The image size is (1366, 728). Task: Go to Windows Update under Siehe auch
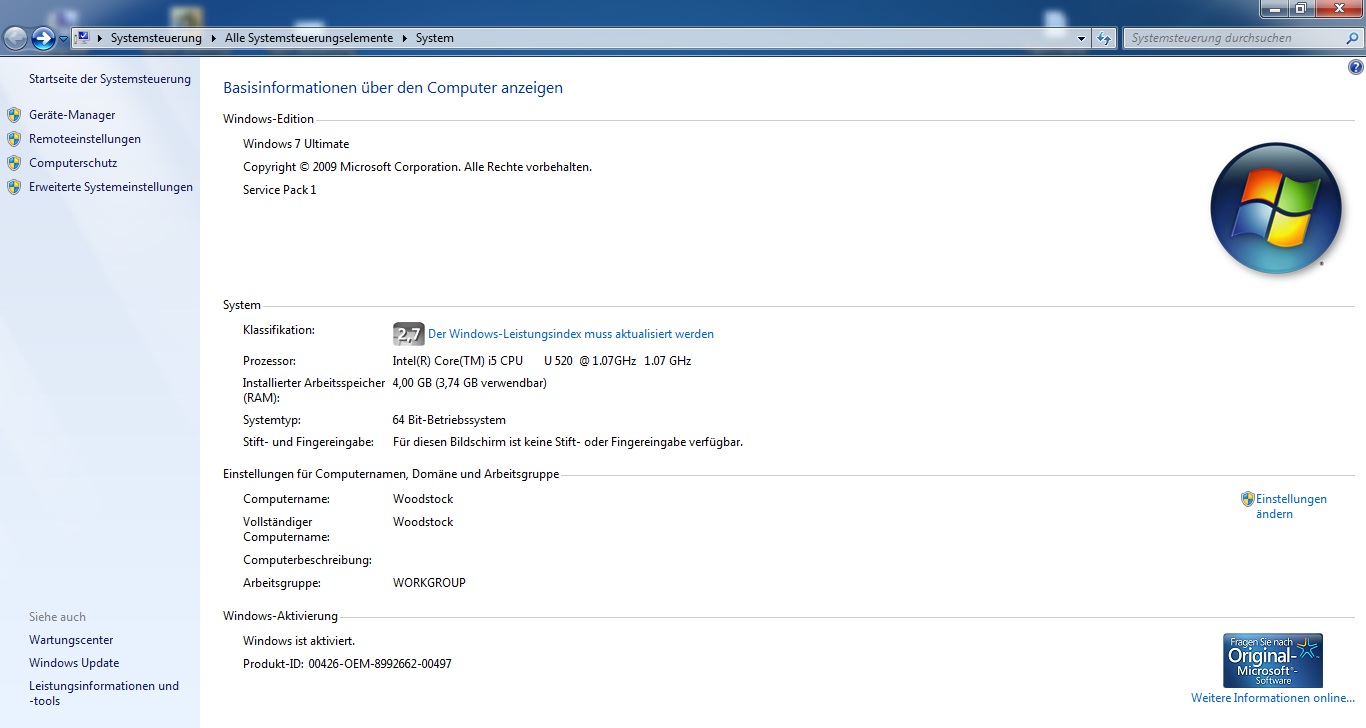[74, 663]
